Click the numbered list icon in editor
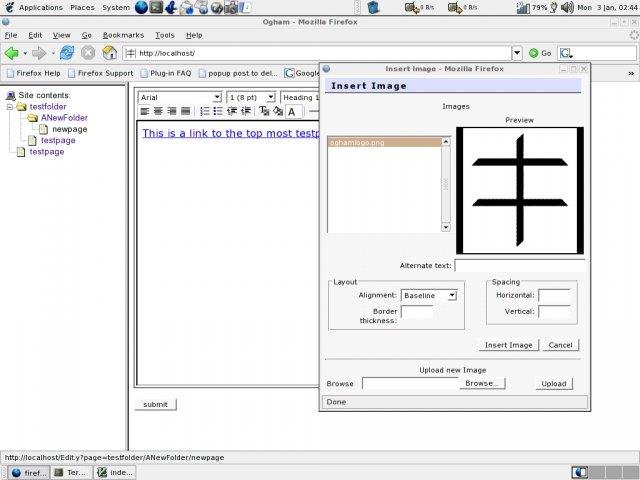This screenshot has width=640, height=480. pyautogui.click(x=205, y=111)
